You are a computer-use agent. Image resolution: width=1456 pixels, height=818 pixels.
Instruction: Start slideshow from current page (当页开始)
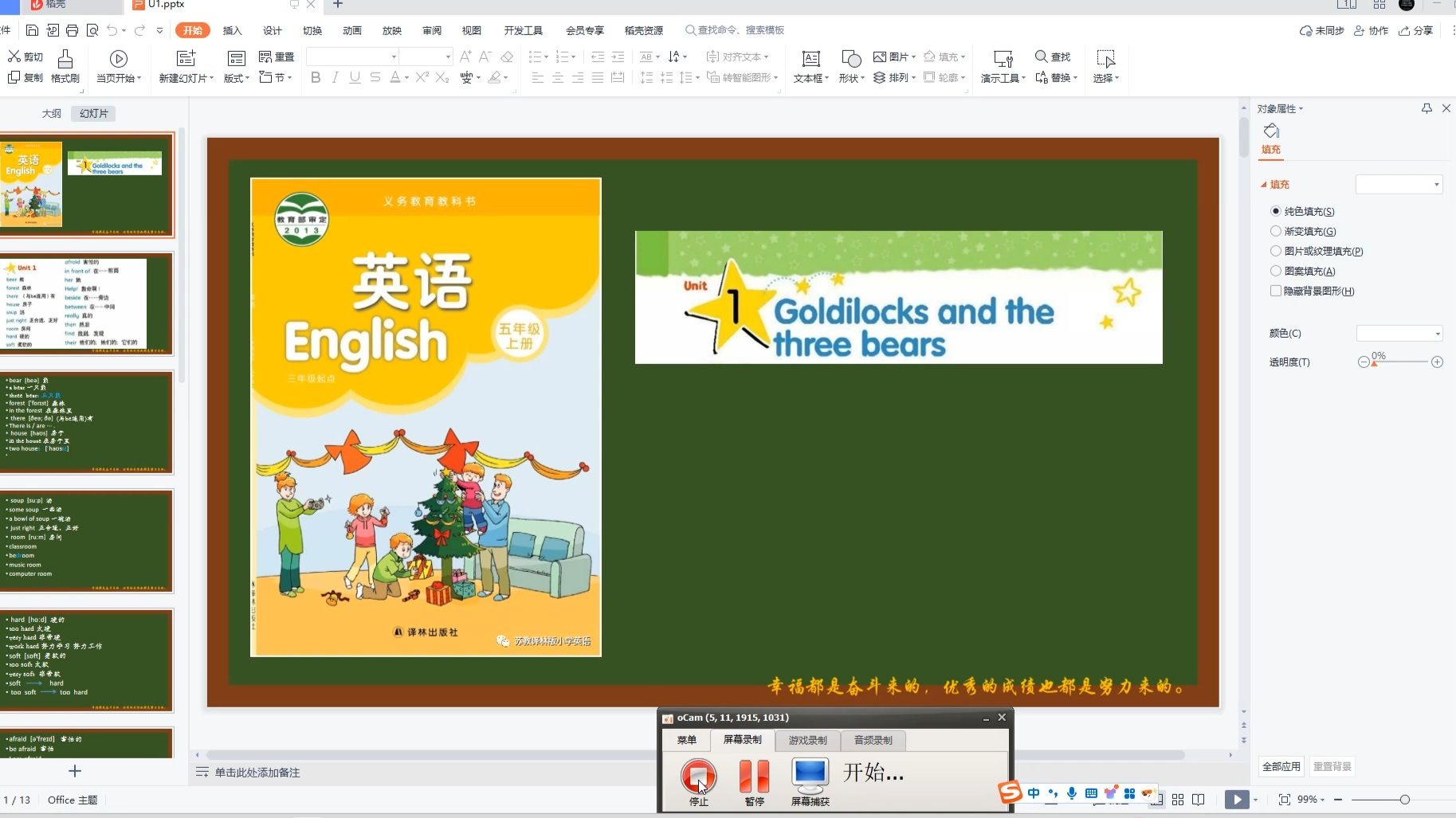(x=119, y=58)
